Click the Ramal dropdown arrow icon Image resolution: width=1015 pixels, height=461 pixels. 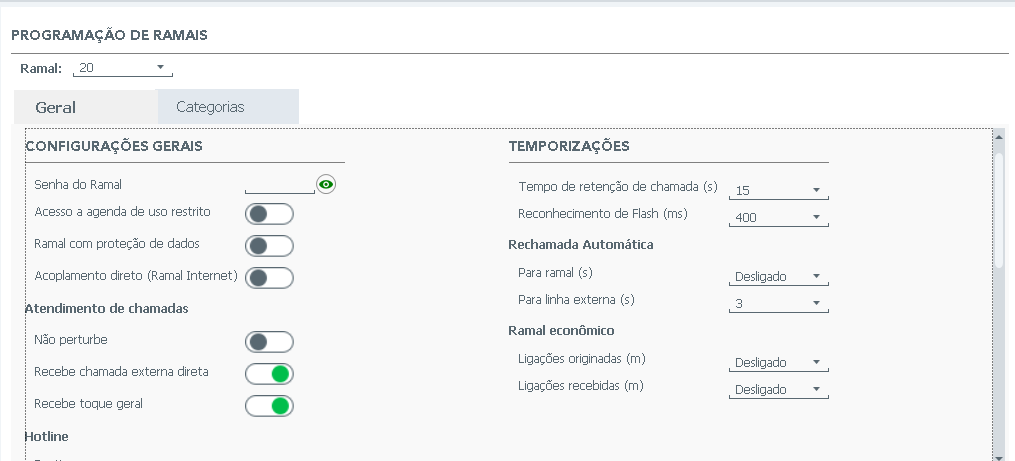pyautogui.click(x=161, y=67)
